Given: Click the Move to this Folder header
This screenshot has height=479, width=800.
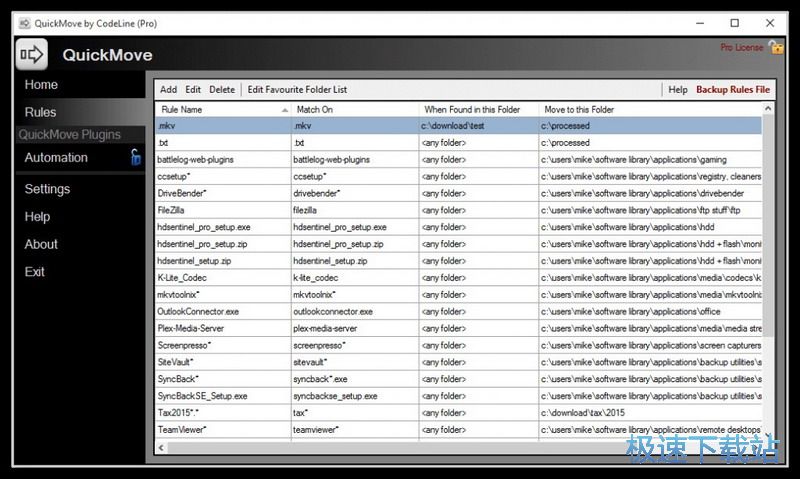Looking at the screenshot, I should click(579, 109).
